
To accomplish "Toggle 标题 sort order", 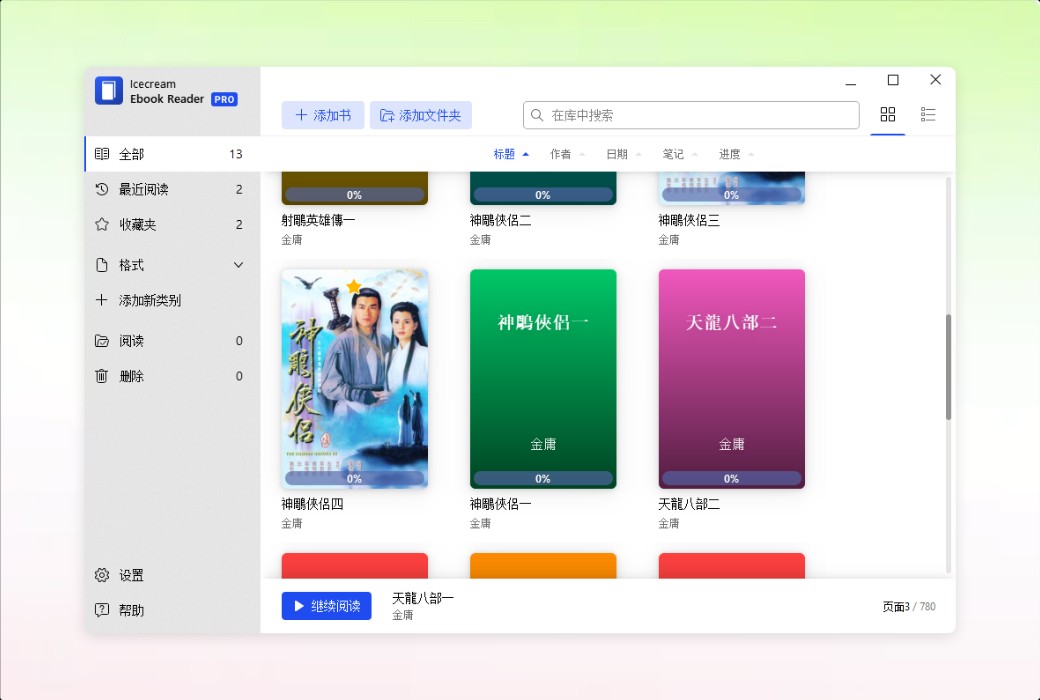I will tap(505, 153).
